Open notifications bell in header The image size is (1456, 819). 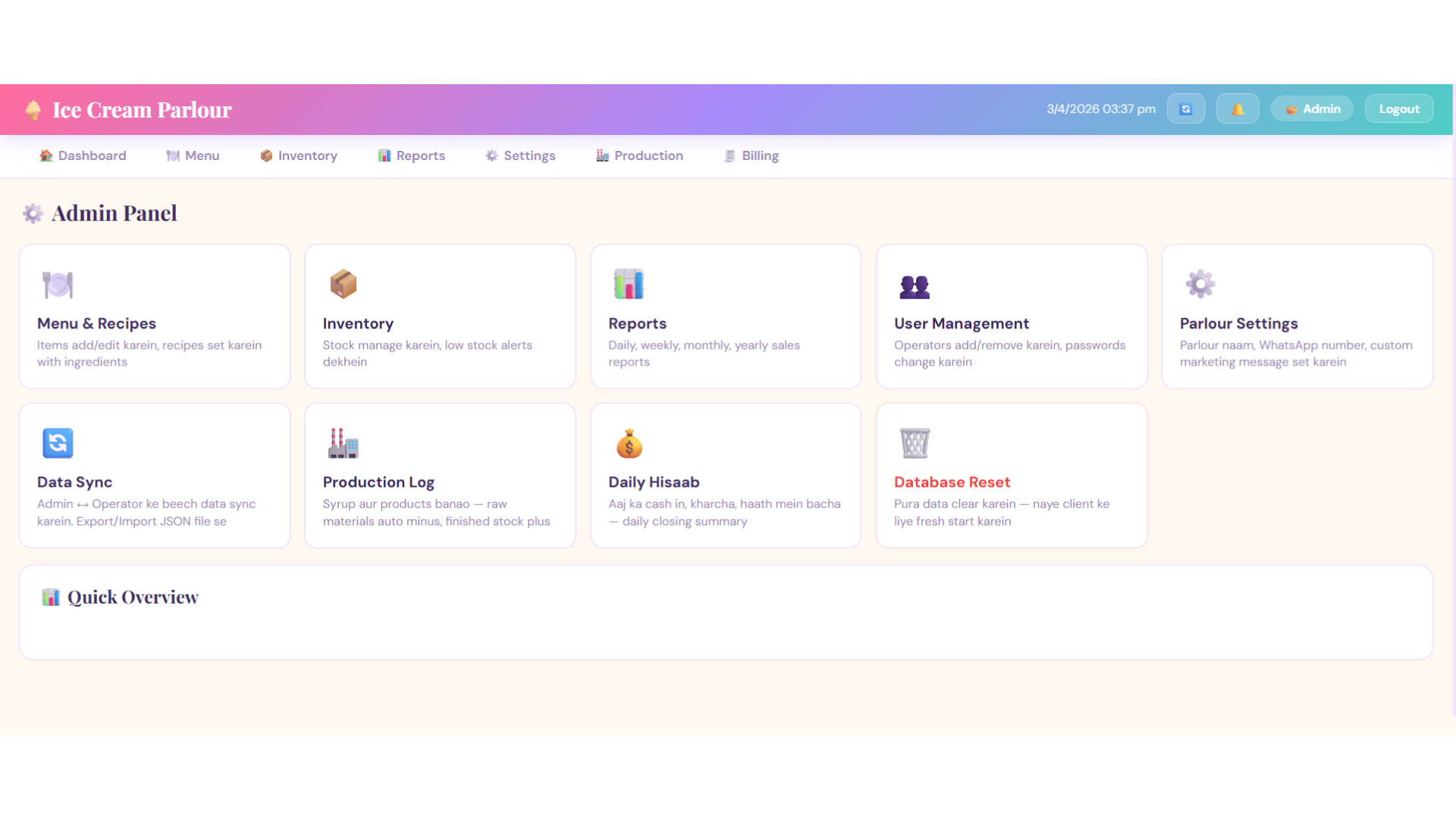coord(1237,109)
